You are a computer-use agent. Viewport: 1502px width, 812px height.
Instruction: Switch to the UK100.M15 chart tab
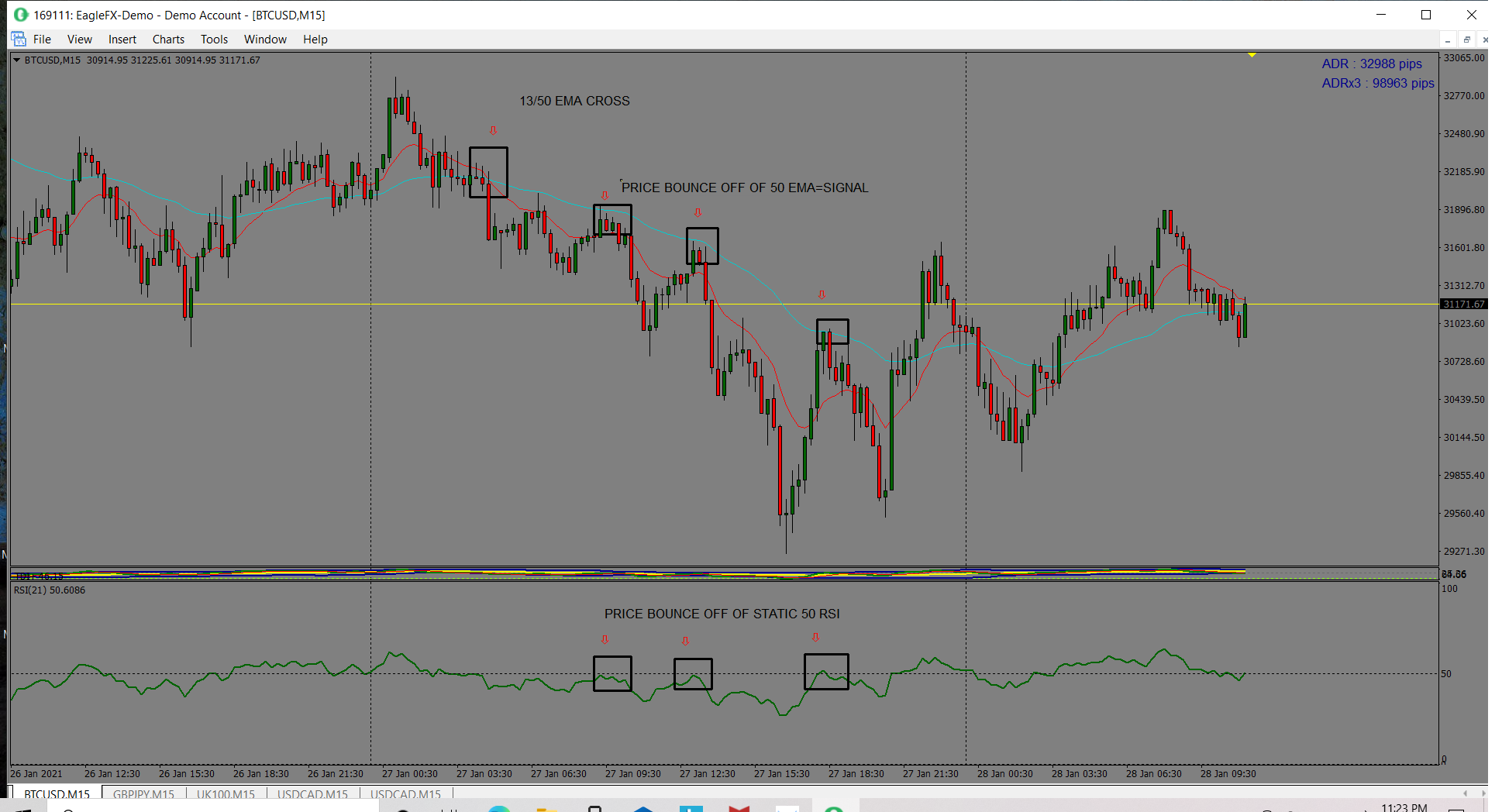(x=227, y=794)
